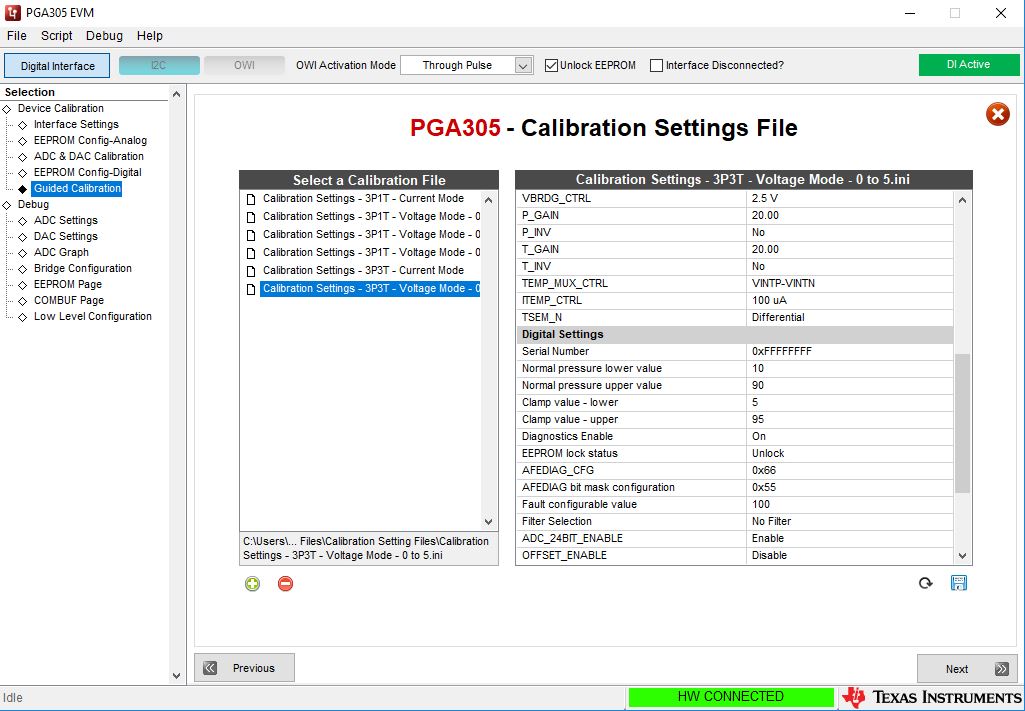Open EEPROM Page in the tree

68,284
